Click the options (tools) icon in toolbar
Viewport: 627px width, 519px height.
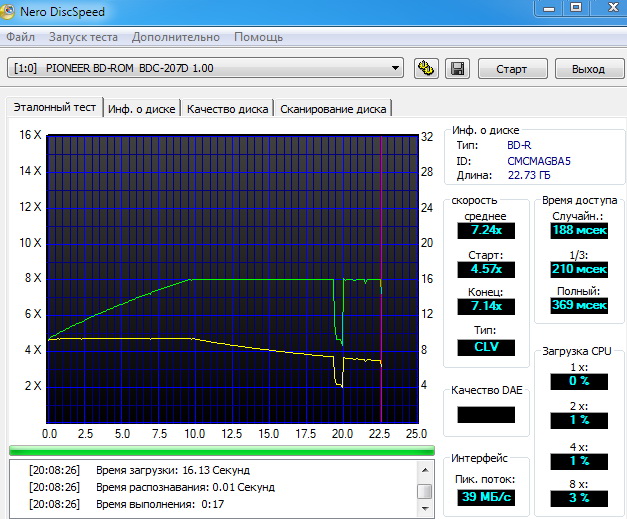(425, 69)
